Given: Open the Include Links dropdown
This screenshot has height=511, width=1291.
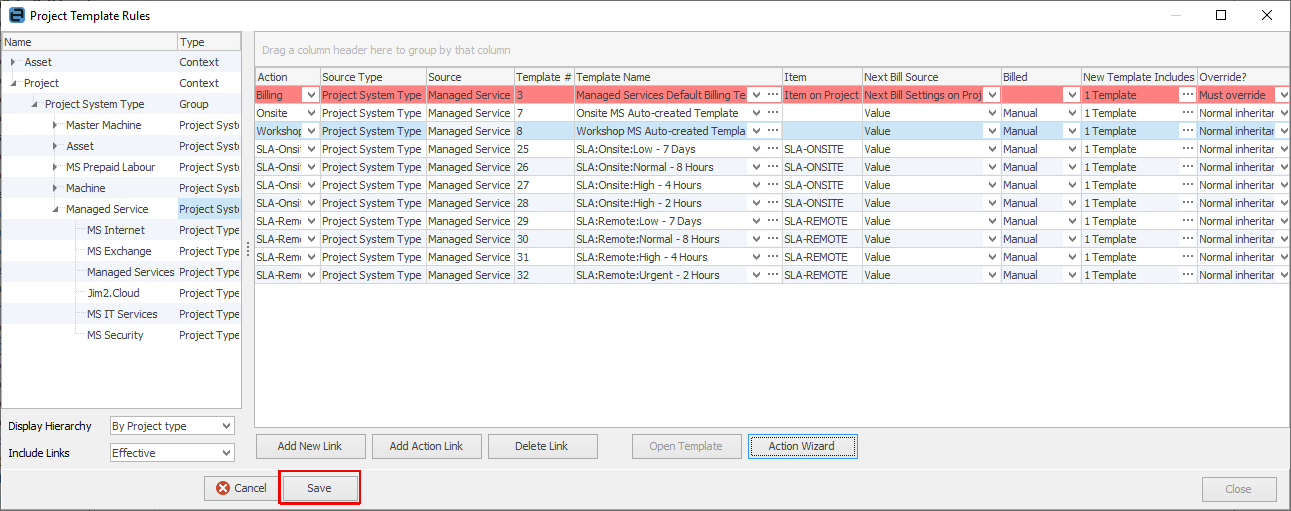Looking at the screenshot, I should pyautogui.click(x=225, y=453).
